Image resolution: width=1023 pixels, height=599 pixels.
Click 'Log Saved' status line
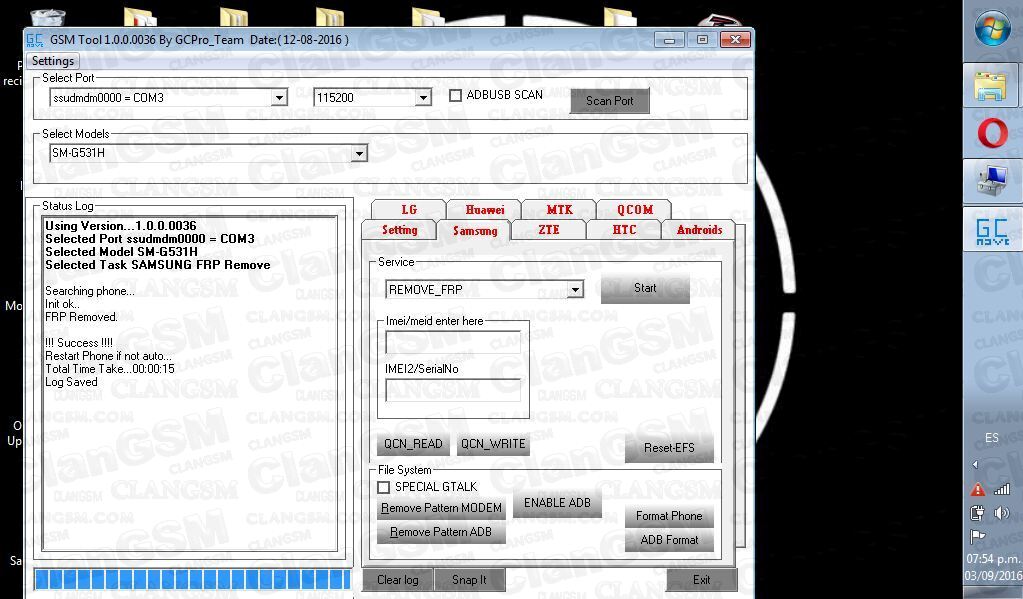pyautogui.click(x=71, y=382)
